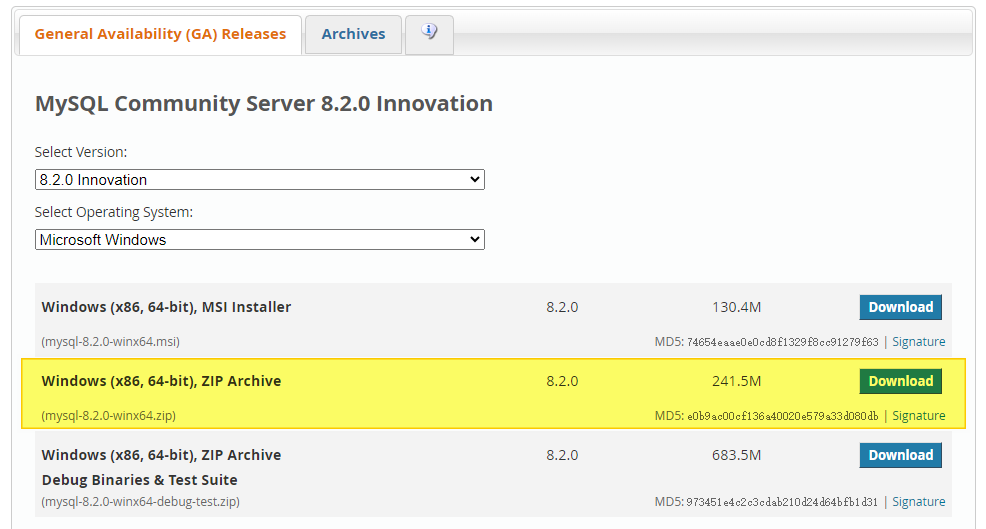The width and height of the screenshot is (986, 529).
Task: Click the Select Version label
Action: tap(80, 152)
